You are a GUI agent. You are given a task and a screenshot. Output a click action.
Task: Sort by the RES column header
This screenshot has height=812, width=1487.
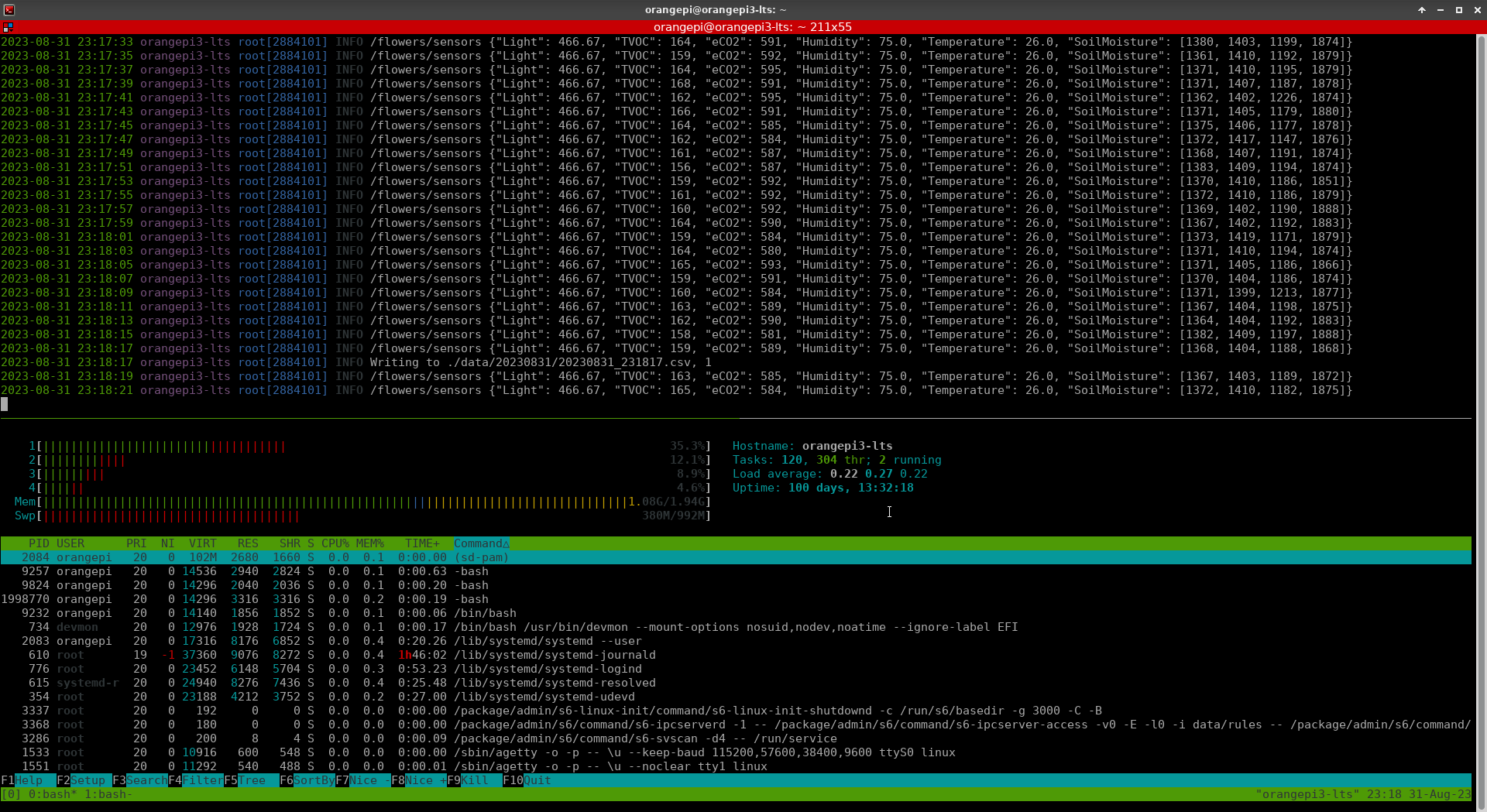click(x=248, y=543)
